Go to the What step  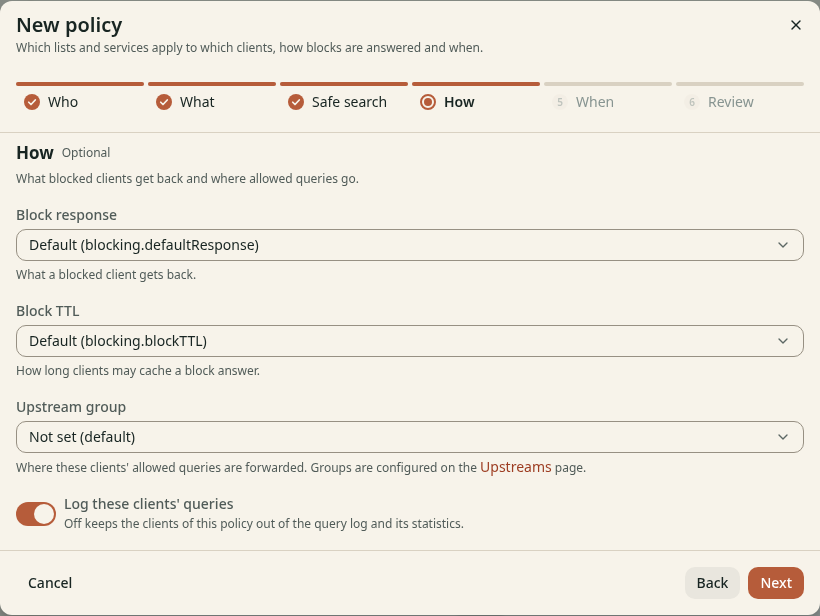coord(212,97)
